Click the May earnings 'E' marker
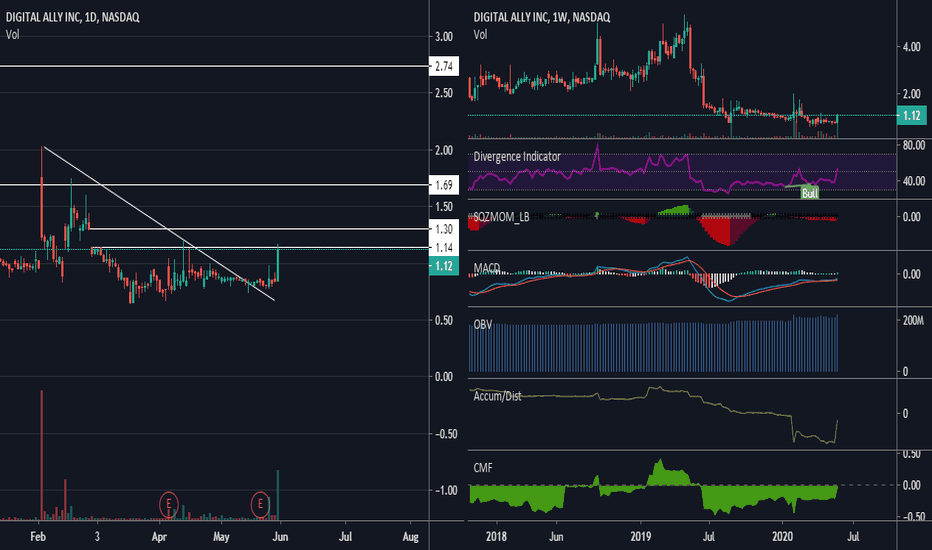Screen dimensions: 932x550 [x=260, y=505]
